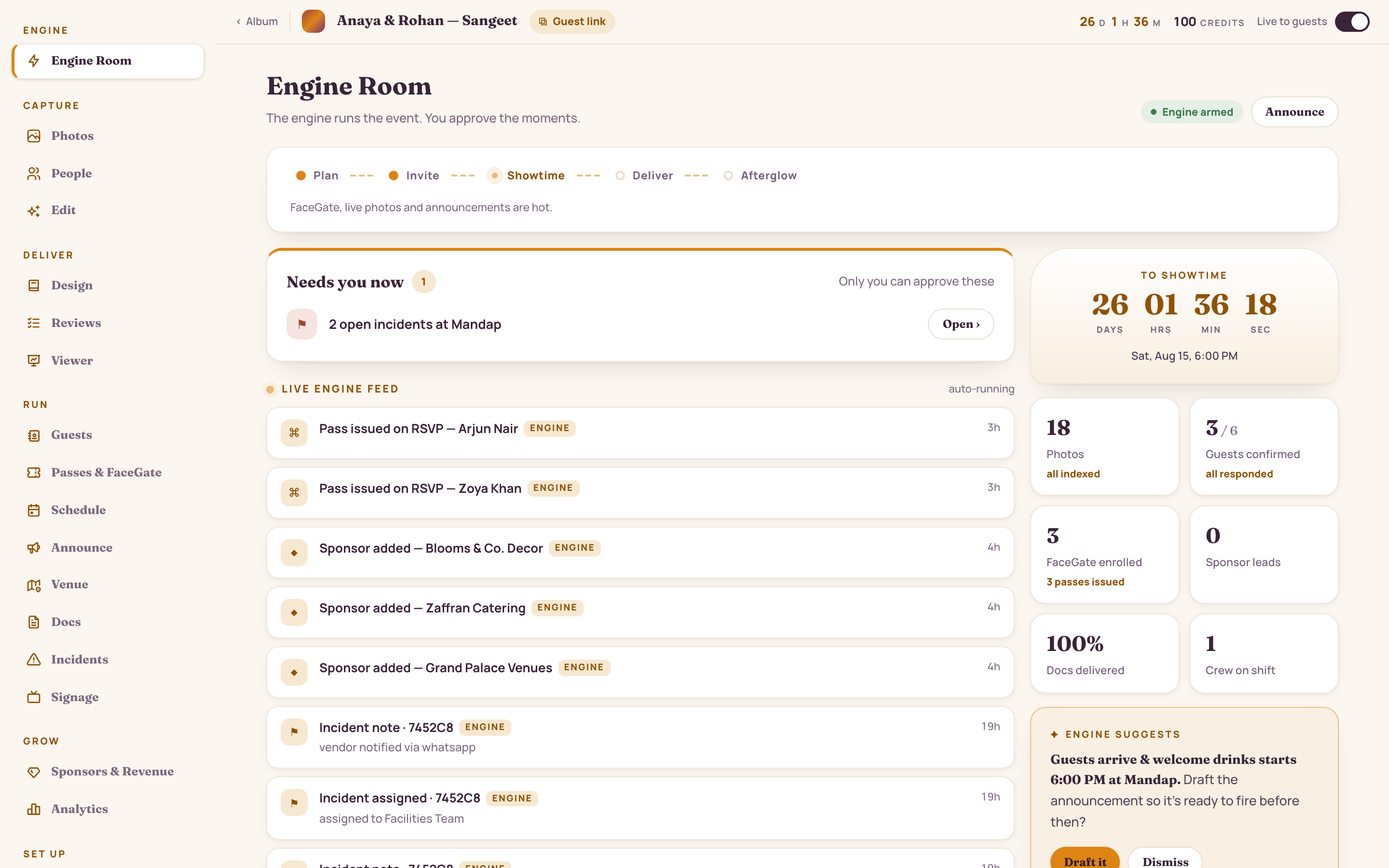Image resolution: width=1389 pixels, height=868 pixels.
Task: Open the Photos section label
Action: (72, 136)
